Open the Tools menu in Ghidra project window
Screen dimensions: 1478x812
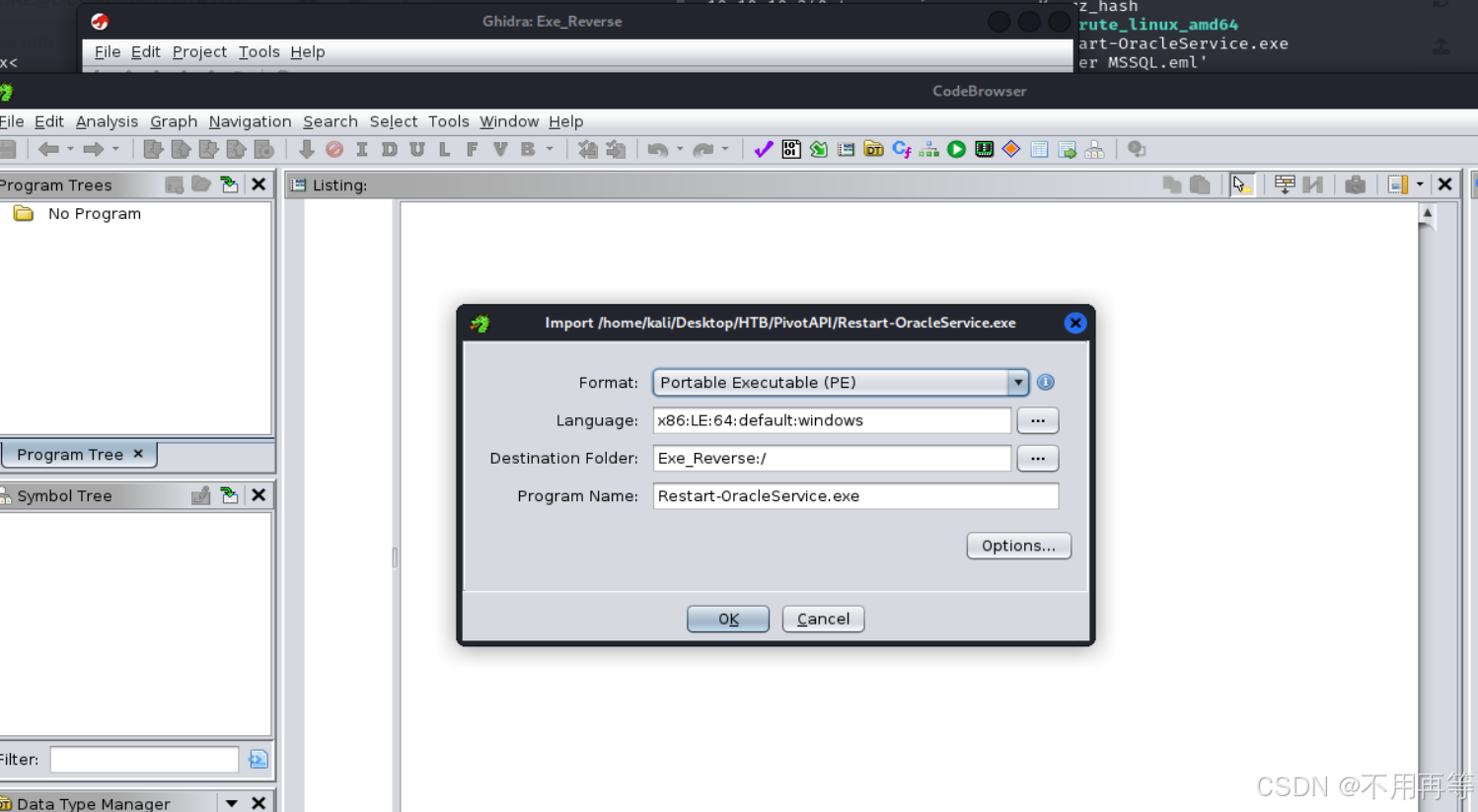(x=259, y=51)
